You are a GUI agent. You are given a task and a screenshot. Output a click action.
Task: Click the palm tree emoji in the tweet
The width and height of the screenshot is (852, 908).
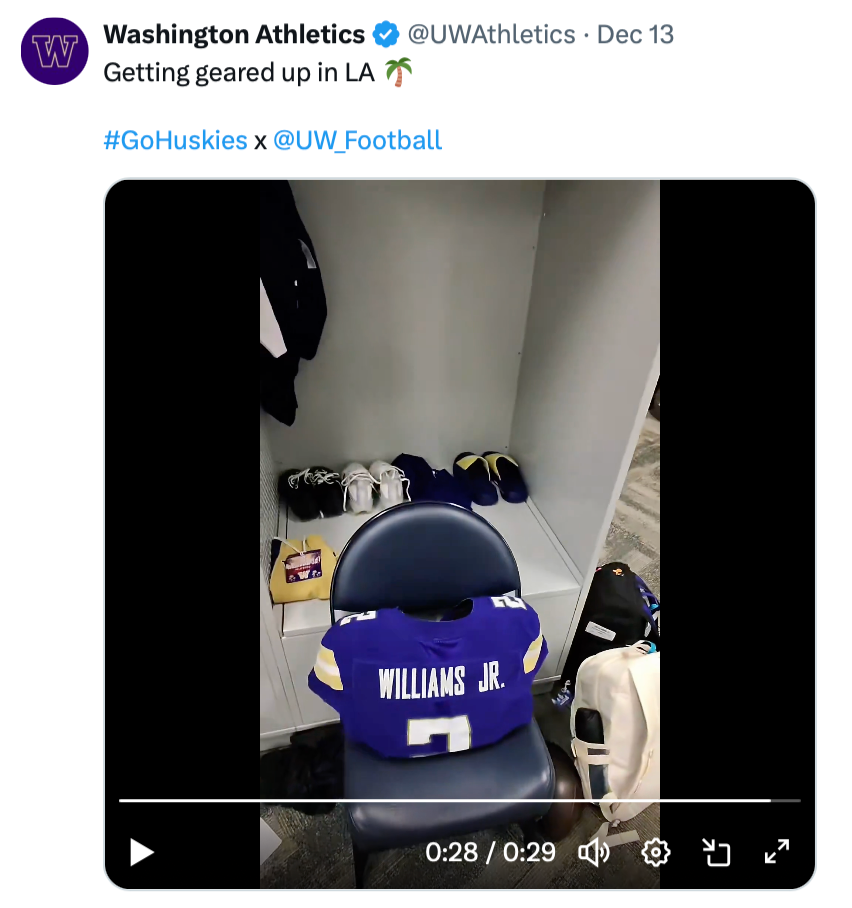[x=400, y=72]
